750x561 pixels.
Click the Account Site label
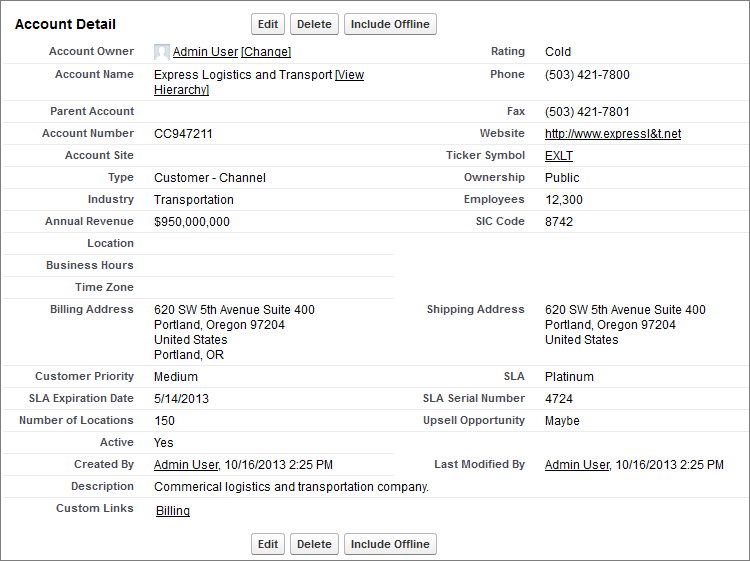pos(99,155)
